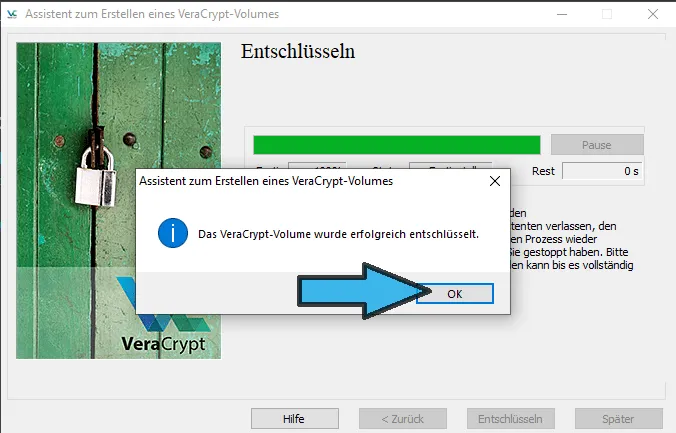Viewport: 676px width, 433px height.
Task: Click the padlock door image
Action: point(119,201)
